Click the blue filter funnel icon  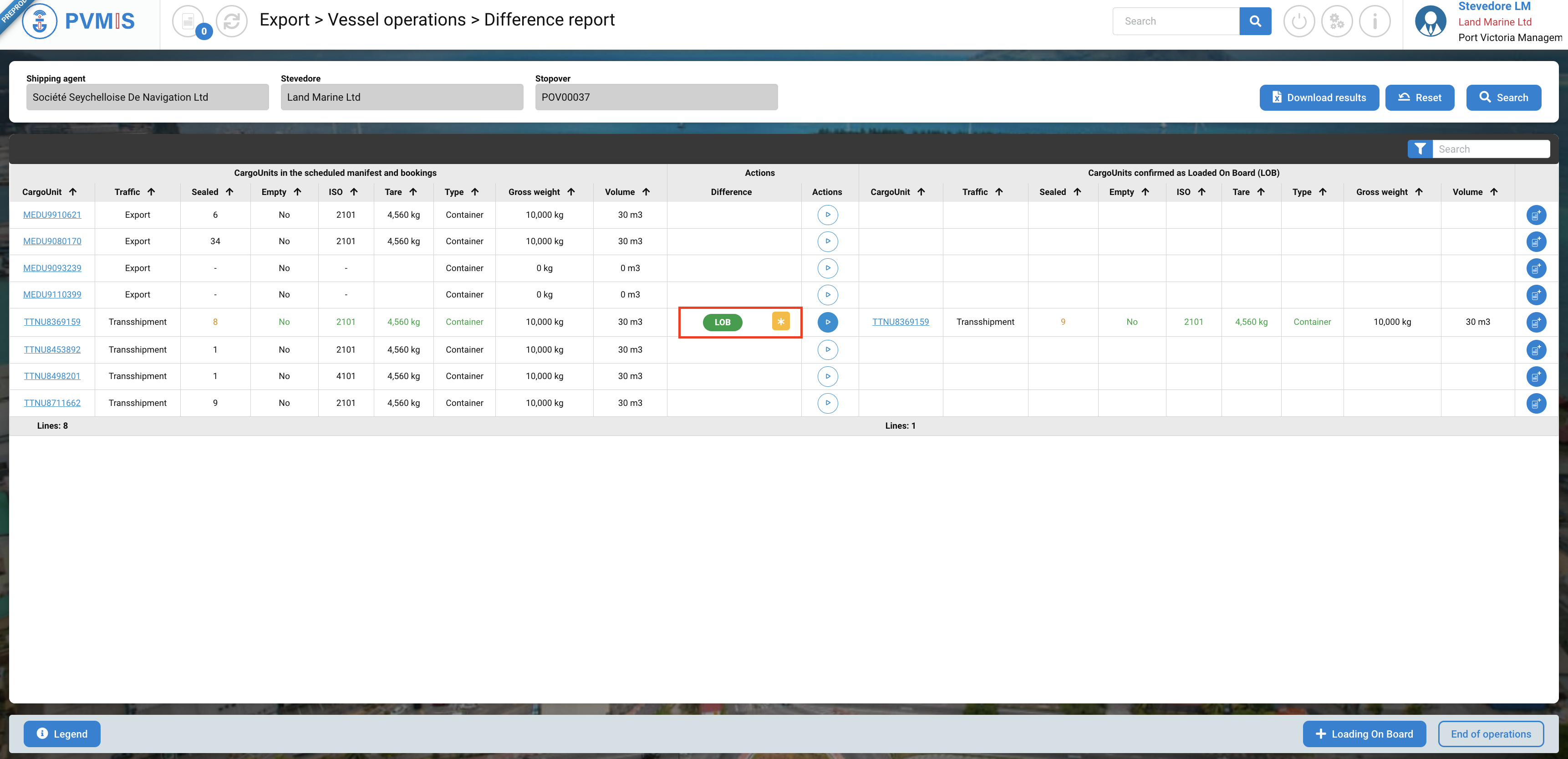point(1420,149)
